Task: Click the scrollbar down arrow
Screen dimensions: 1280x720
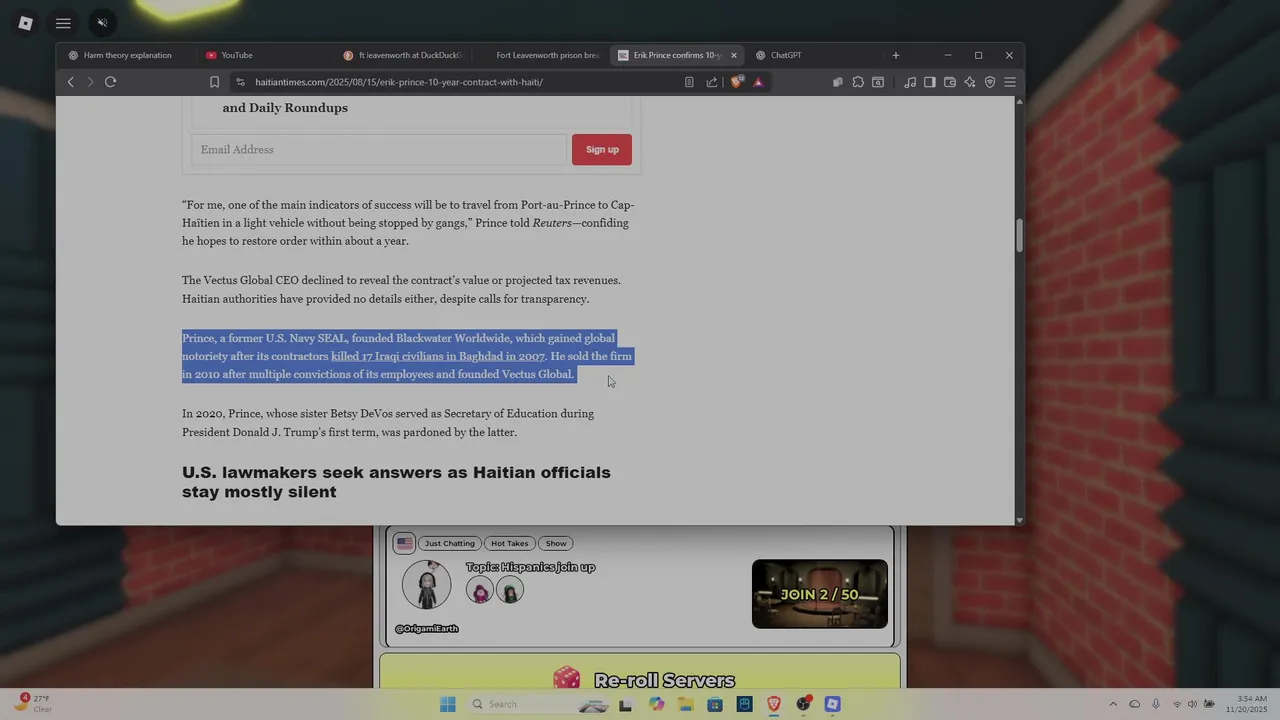Action: [1020, 519]
